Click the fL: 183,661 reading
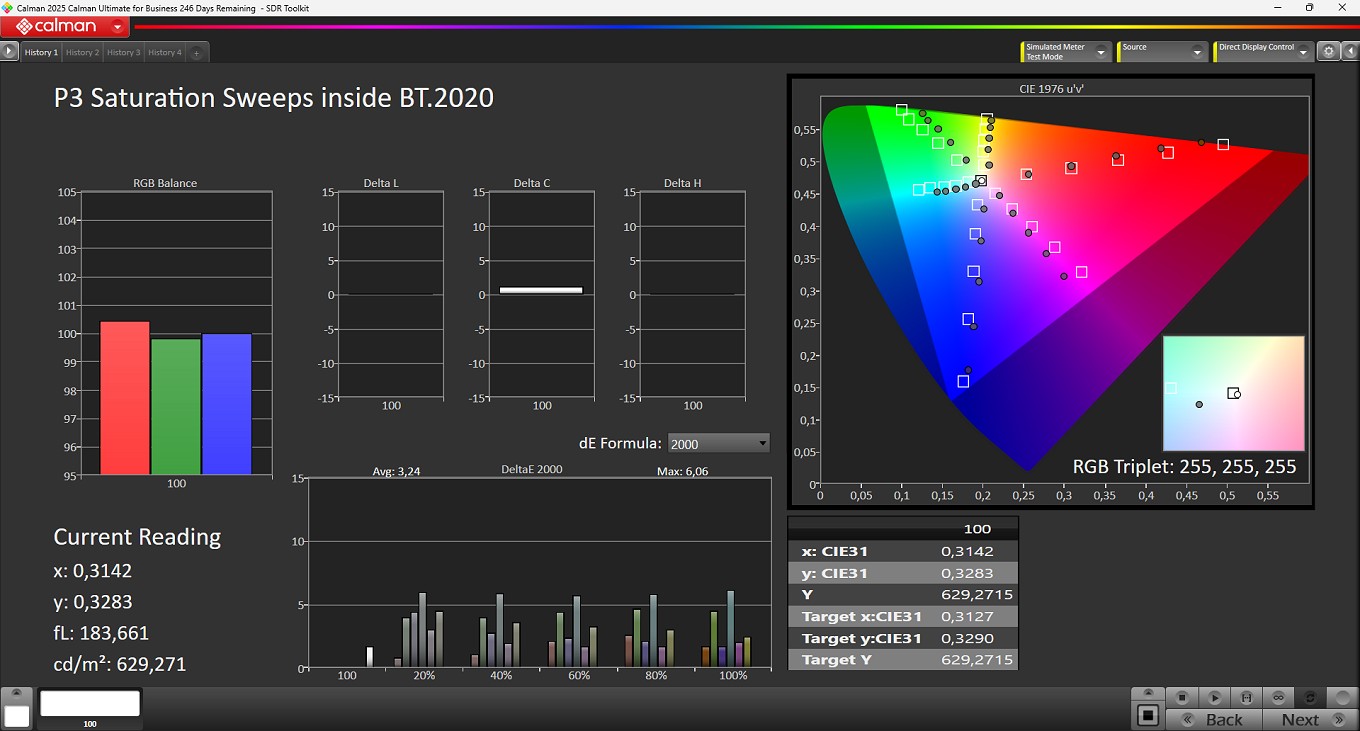 pos(101,633)
